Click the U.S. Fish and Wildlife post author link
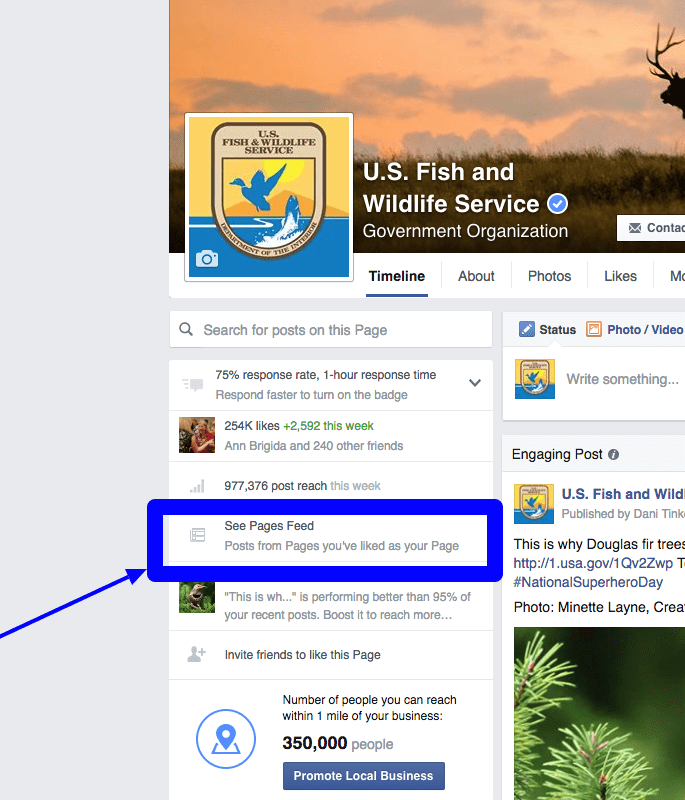The width and height of the screenshot is (685, 800). click(623, 494)
